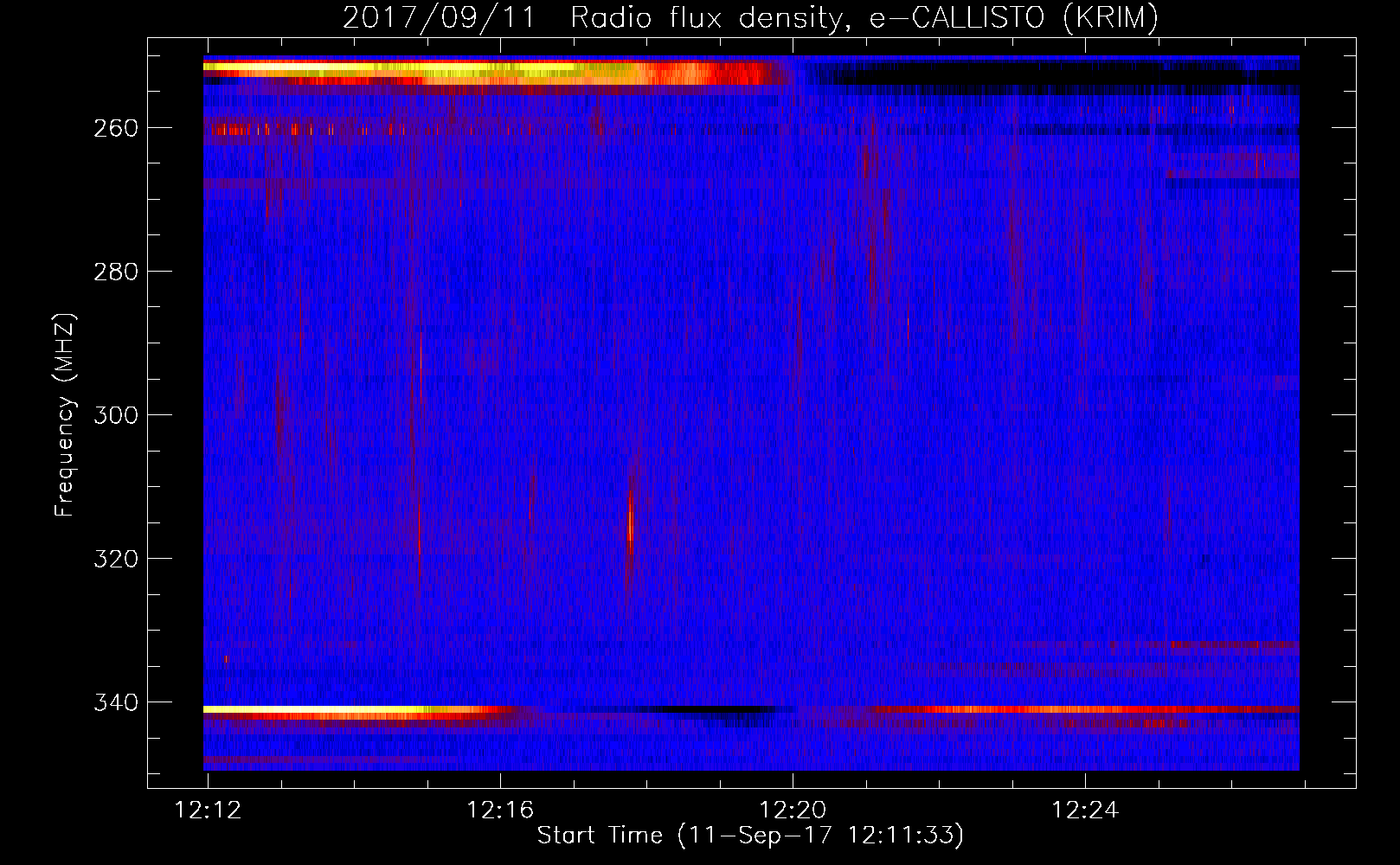This screenshot has height=865, width=1400.
Task: Click the 320 frequency tick label
Action: (116, 559)
